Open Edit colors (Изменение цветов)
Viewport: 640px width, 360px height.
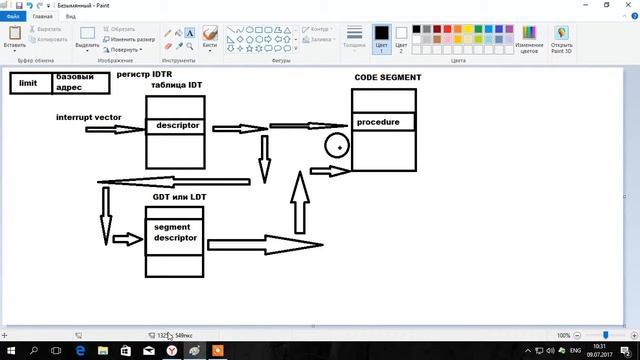pyautogui.click(x=529, y=39)
